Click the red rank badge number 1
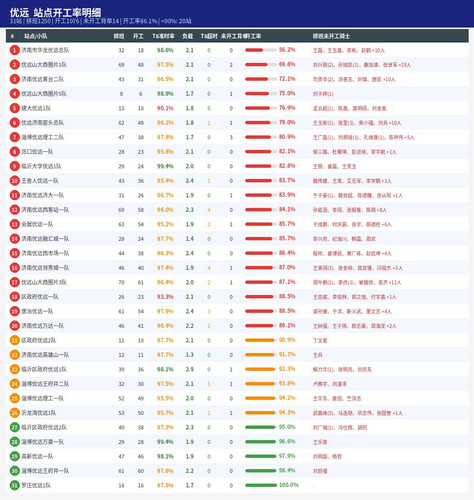Screen dimensions: 474x500 point(14,50)
